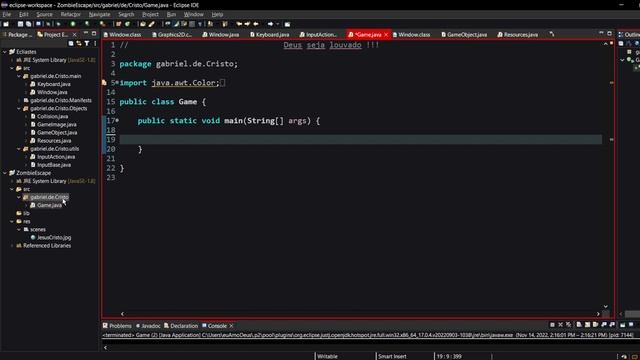This screenshot has width=640, height=360.
Task: Collapse the Ecliastes project node
Action: (x=5, y=52)
